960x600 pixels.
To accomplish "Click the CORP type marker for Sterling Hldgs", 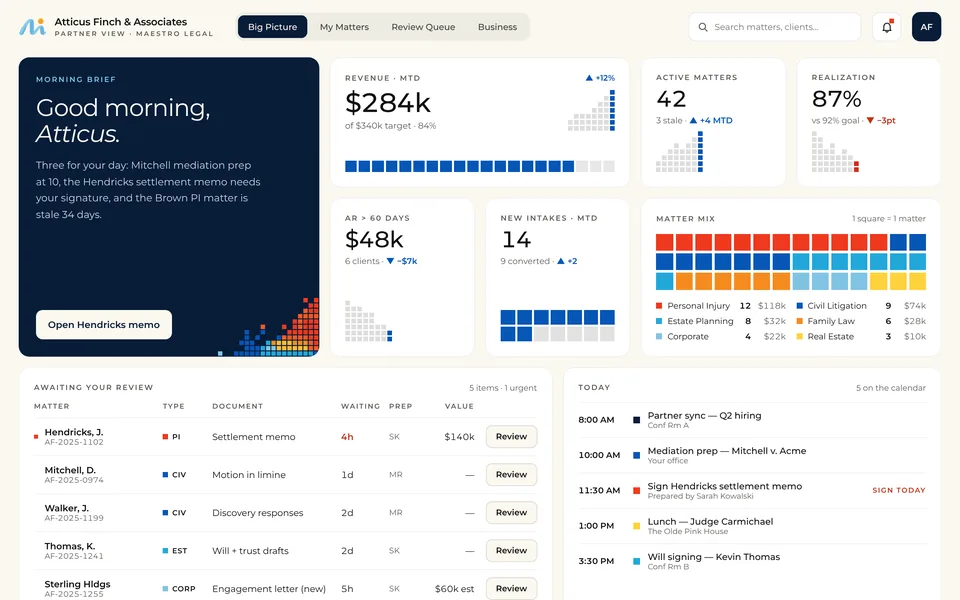I will pos(165,588).
